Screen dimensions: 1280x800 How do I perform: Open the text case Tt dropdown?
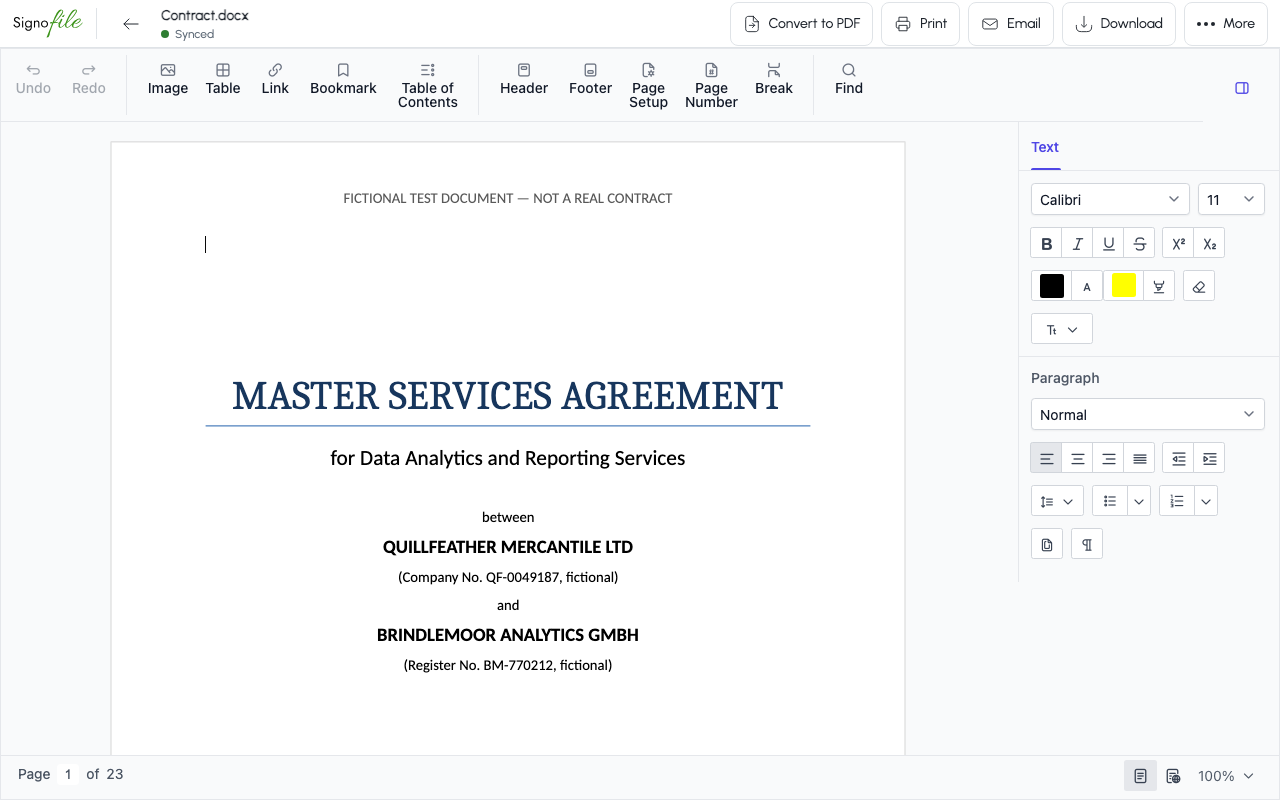click(1061, 329)
